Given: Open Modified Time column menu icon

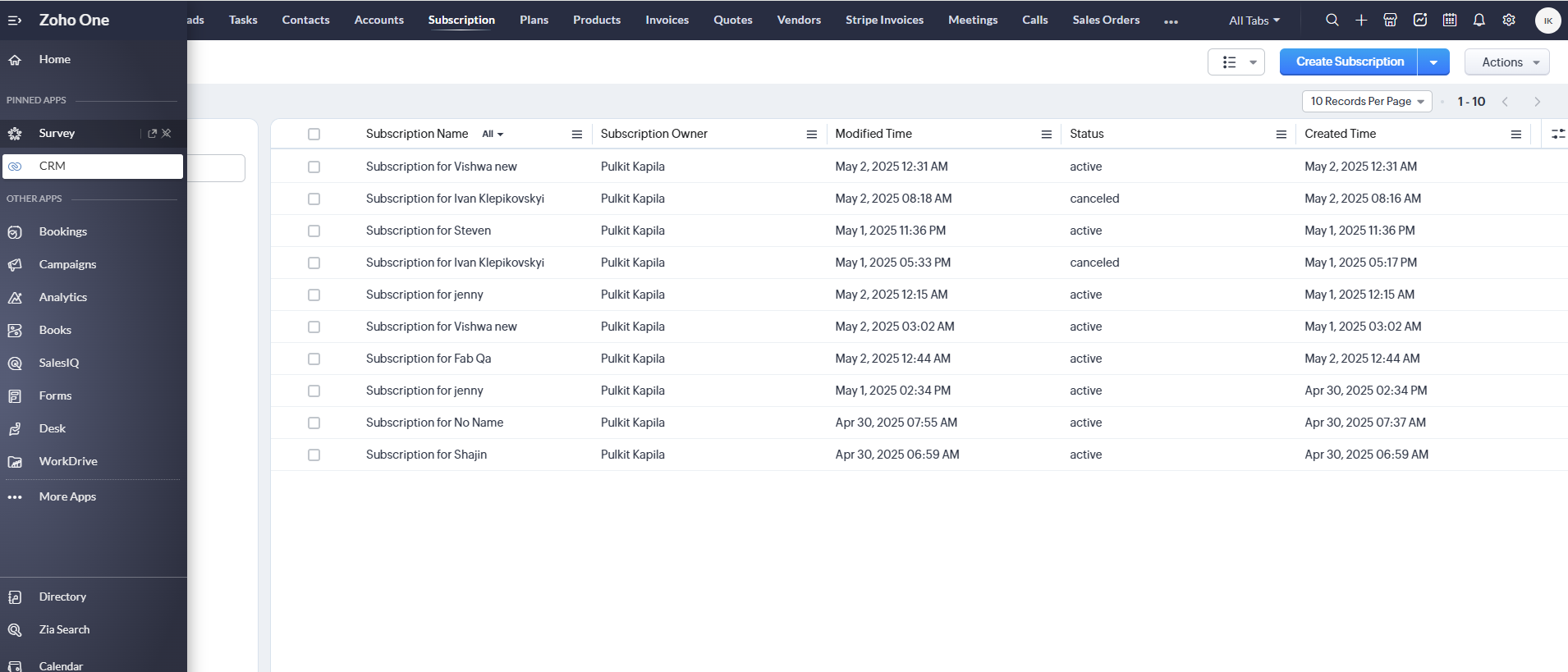Looking at the screenshot, I should (1047, 135).
